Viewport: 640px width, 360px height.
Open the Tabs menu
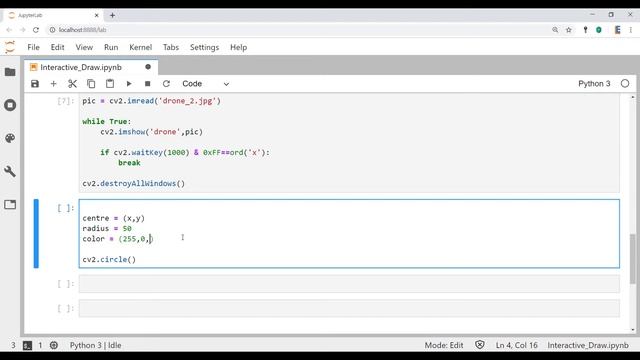tap(171, 47)
